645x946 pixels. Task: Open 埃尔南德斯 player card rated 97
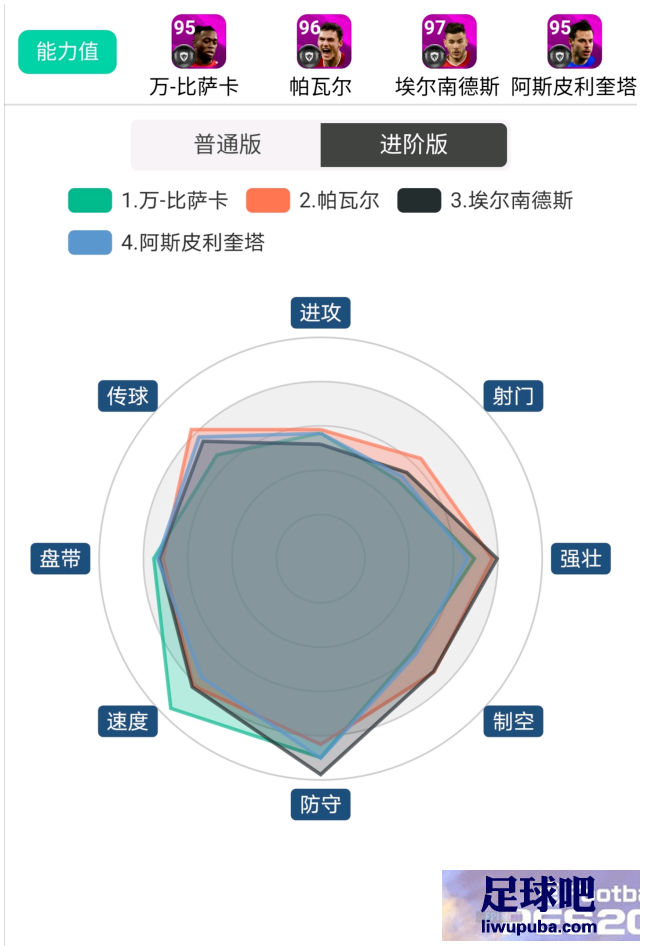(450, 42)
